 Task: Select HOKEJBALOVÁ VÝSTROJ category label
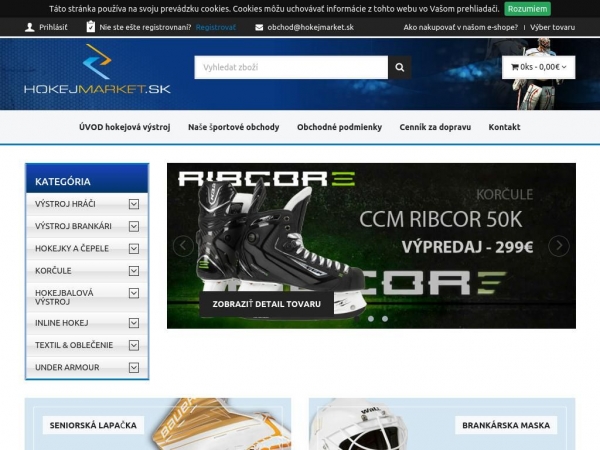[x=64, y=297]
